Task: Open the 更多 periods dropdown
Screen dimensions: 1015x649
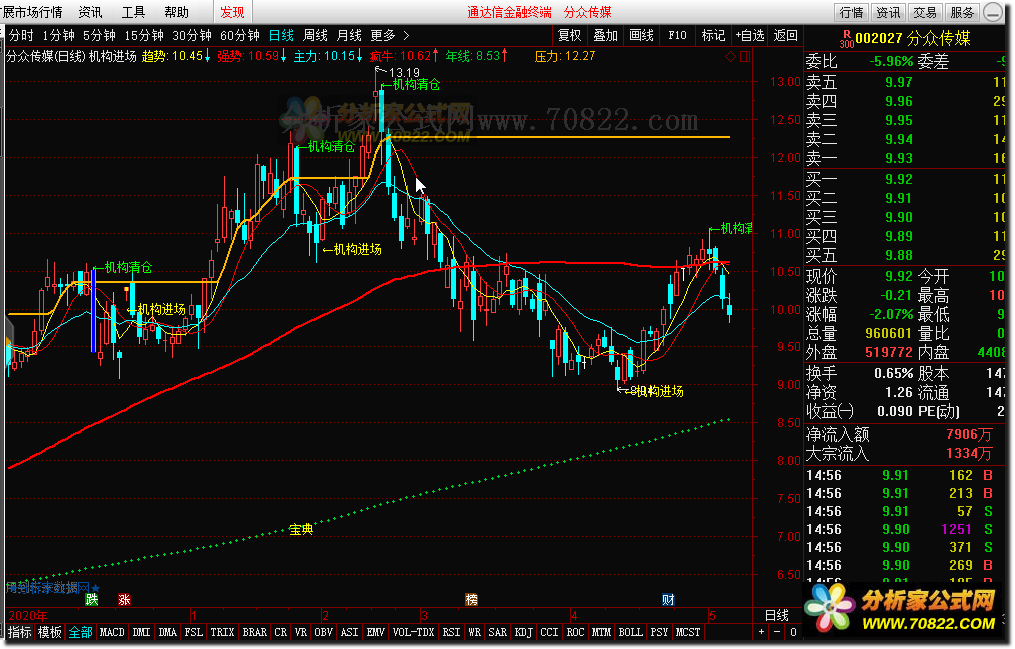Action: tap(383, 35)
